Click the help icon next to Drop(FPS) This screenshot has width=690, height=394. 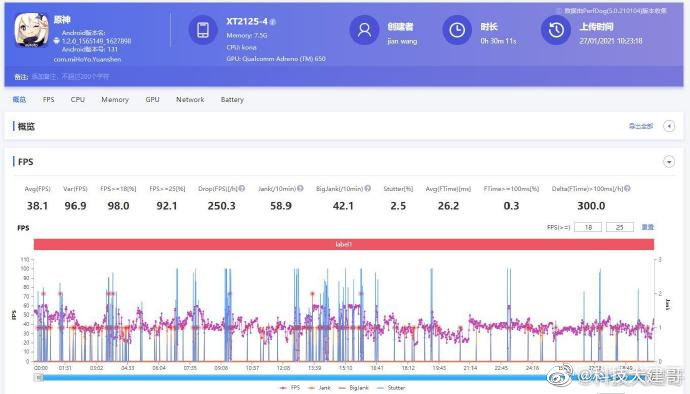click(x=242, y=188)
